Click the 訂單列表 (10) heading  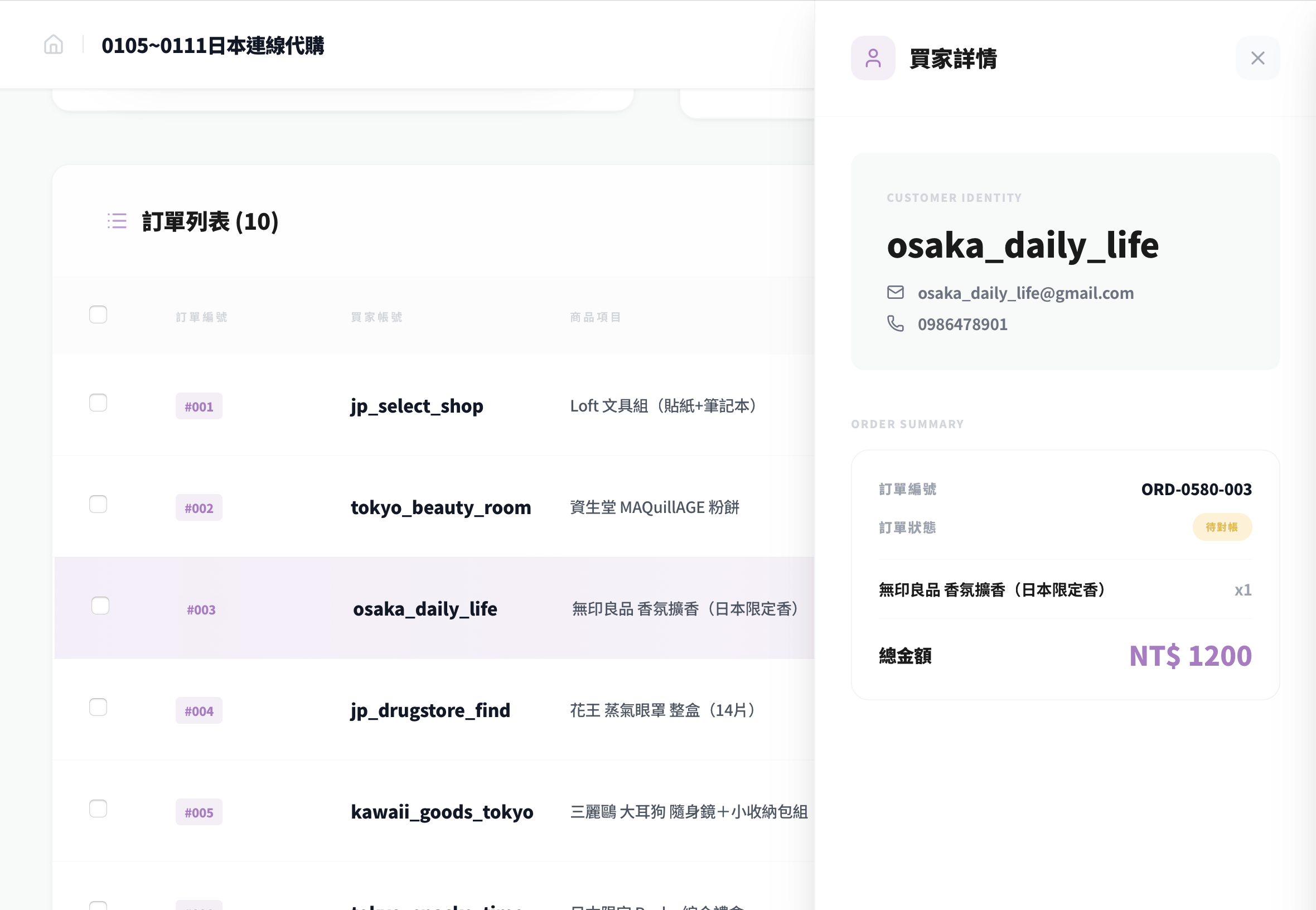point(210,221)
